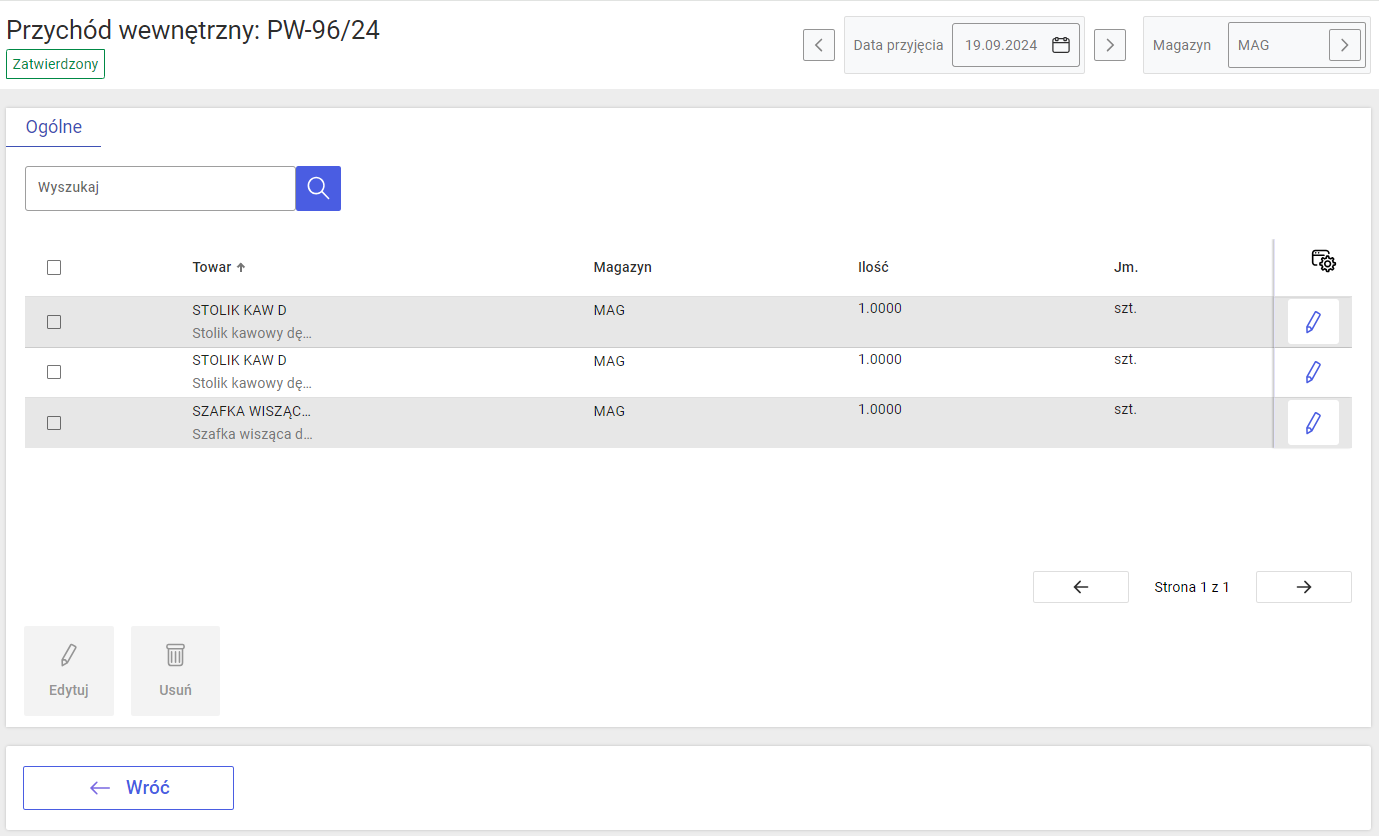The image size is (1379, 836).
Task: Click the Magazyn column header
Action: coord(622,267)
